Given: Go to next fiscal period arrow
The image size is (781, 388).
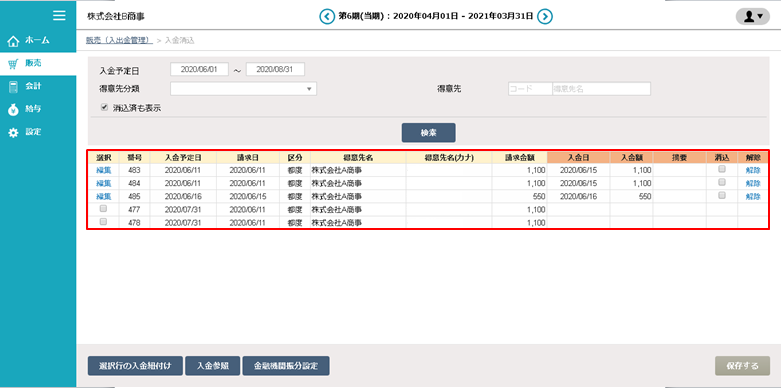Looking at the screenshot, I should tap(545, 16).
